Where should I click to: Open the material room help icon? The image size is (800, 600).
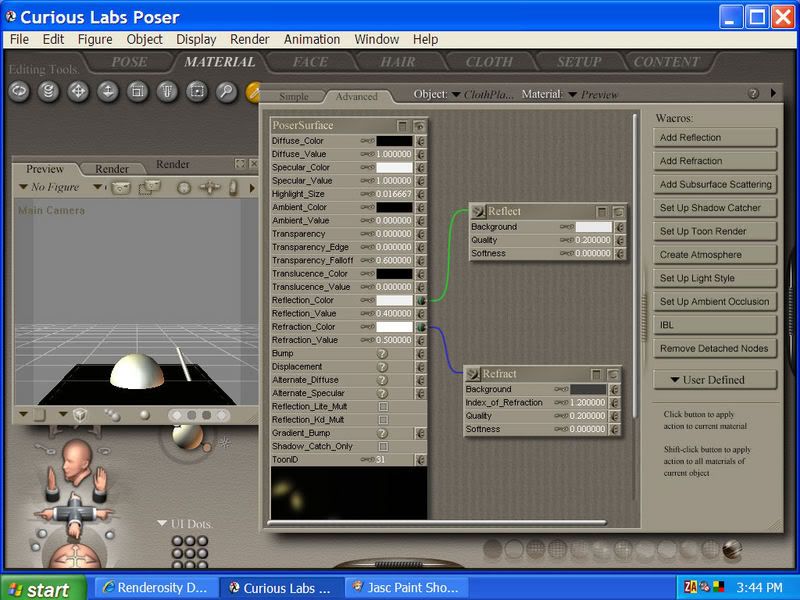pos(753,94)
